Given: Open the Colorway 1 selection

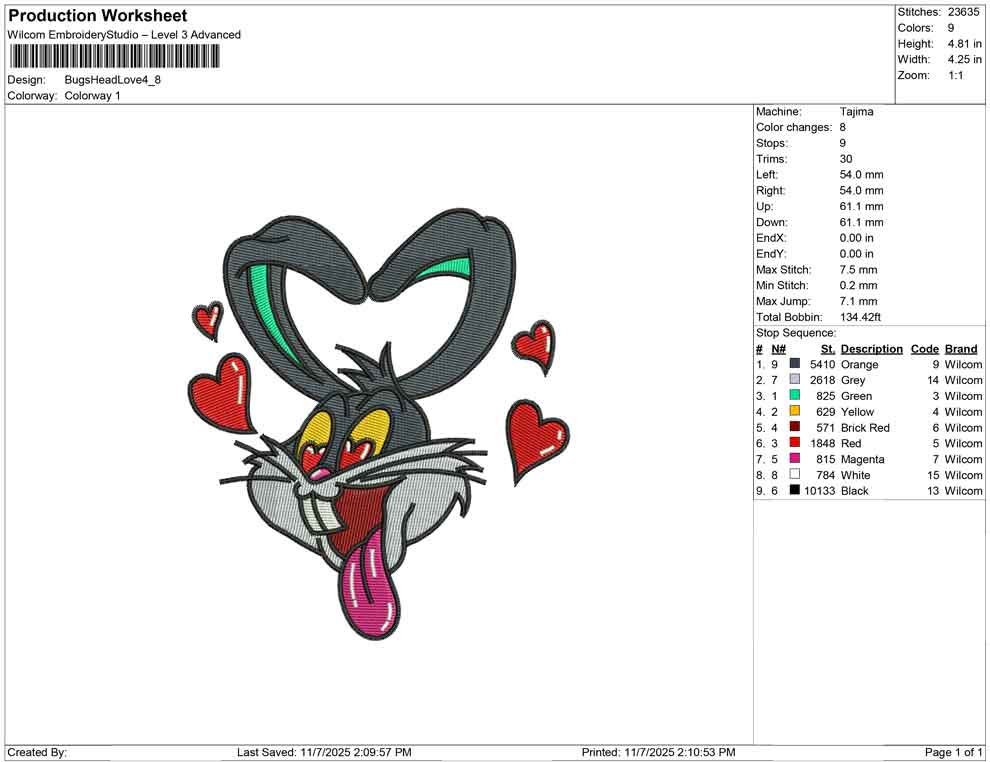Looking at the screenshot, I should point(92,97).
